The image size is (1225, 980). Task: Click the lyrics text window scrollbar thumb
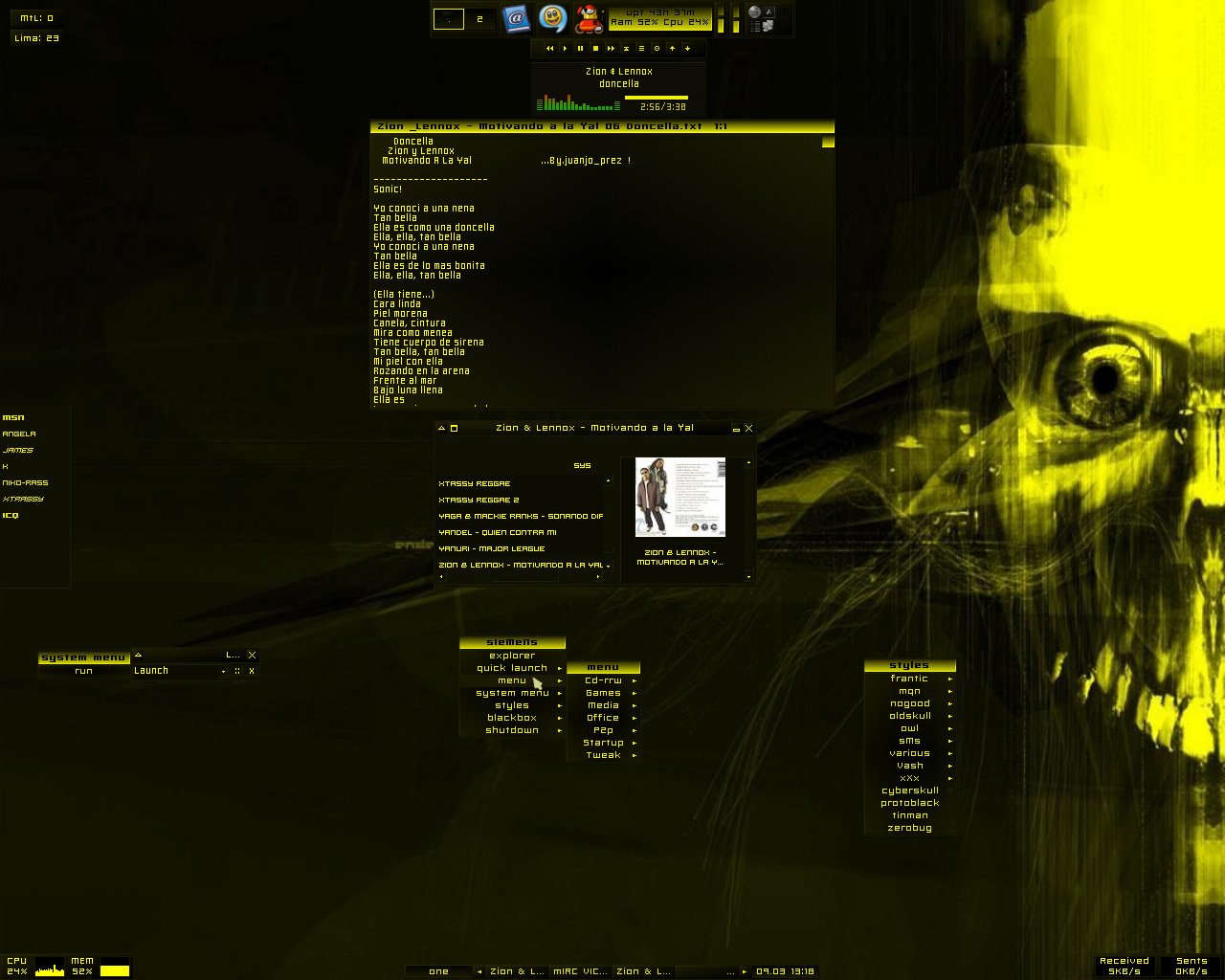[x=828, y=142]
